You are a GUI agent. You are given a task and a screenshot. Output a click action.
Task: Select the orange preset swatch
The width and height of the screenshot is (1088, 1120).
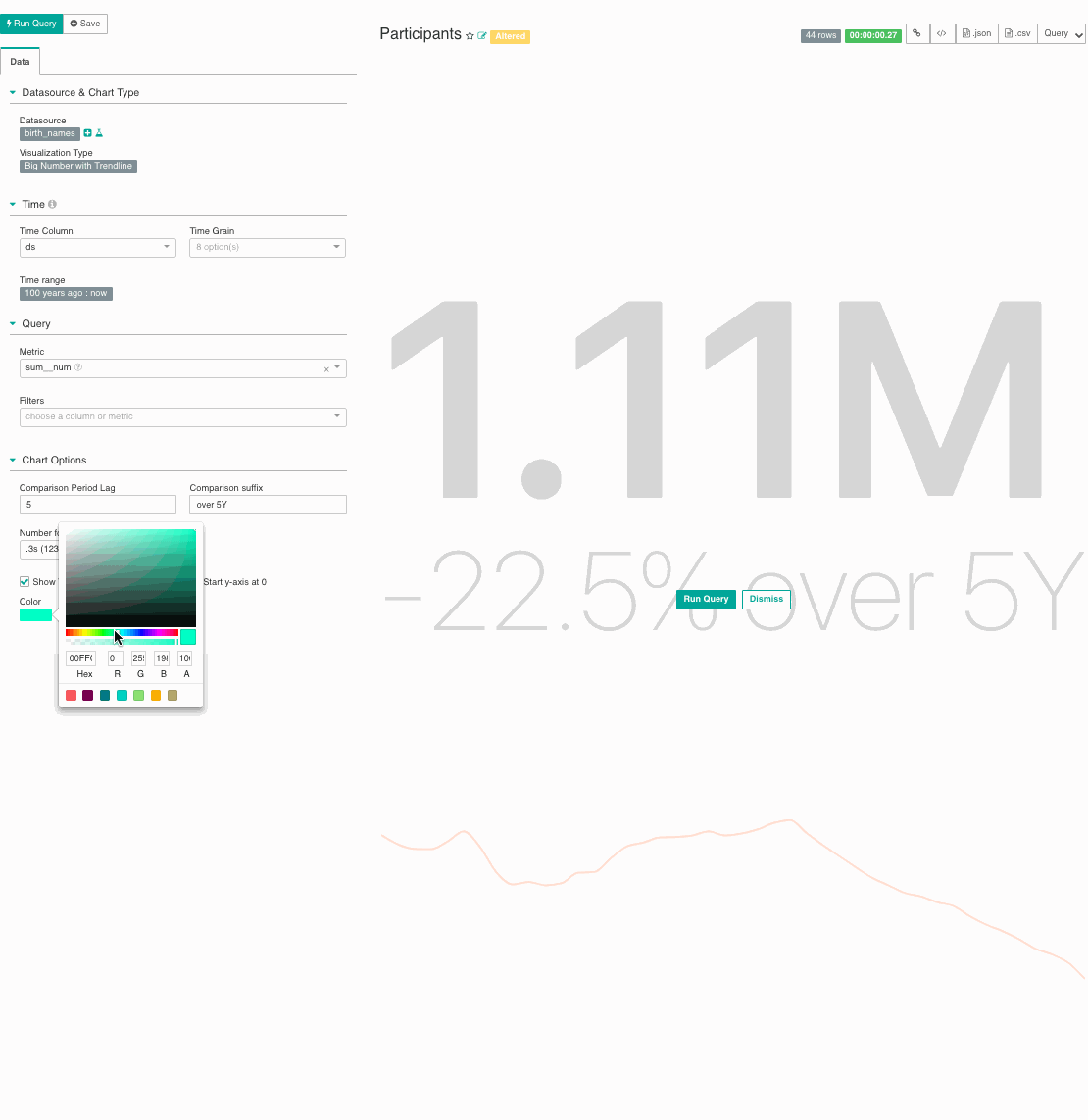pos(156,695)
